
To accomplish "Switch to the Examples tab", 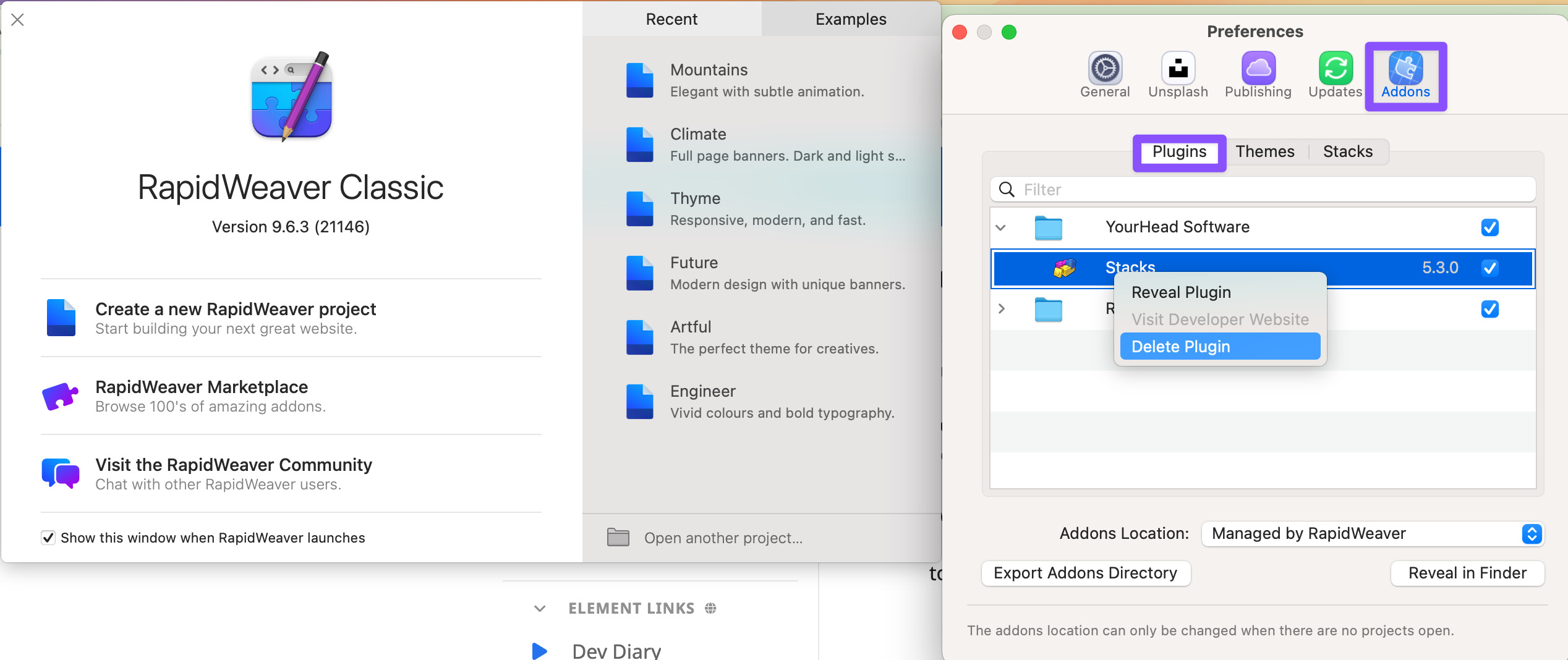I will (851, 19).
